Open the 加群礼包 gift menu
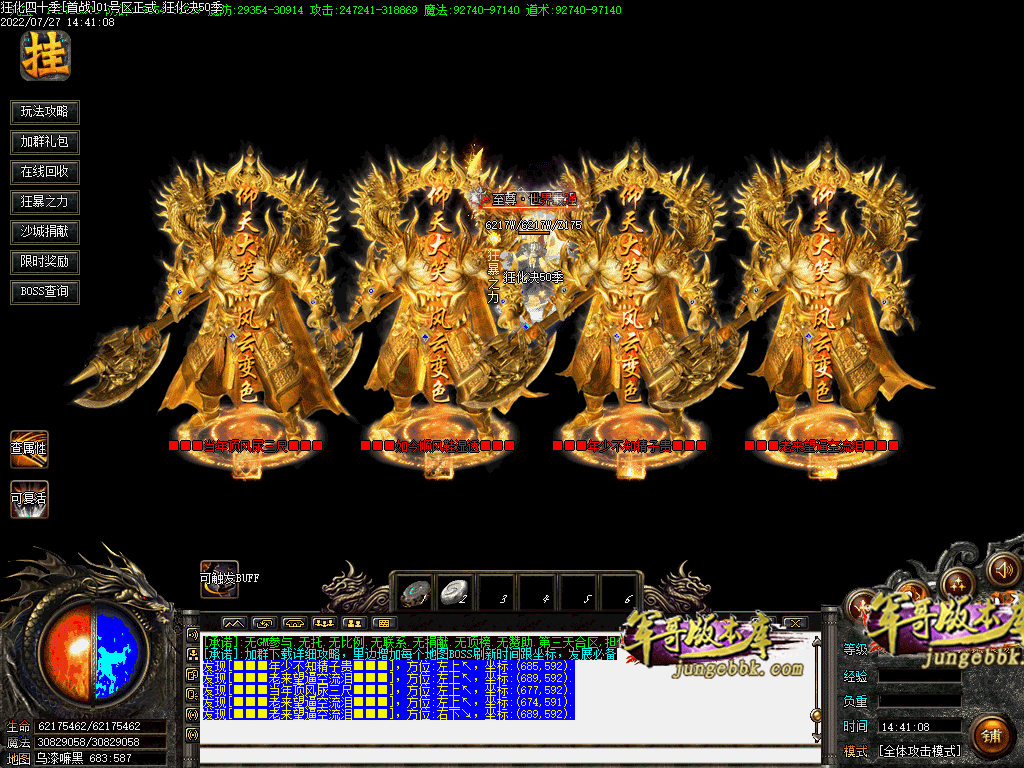This screenshot has height=768, width=1024. [x=44, y=142]
